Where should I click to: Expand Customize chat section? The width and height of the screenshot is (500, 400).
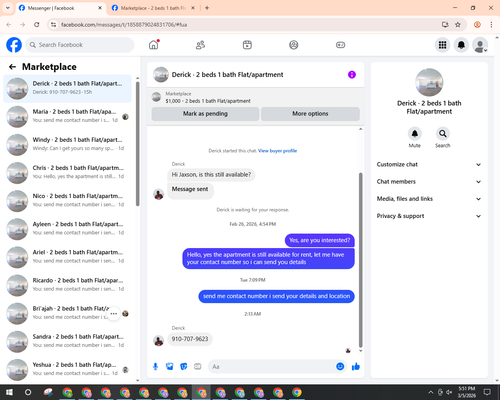click(429, 164)
